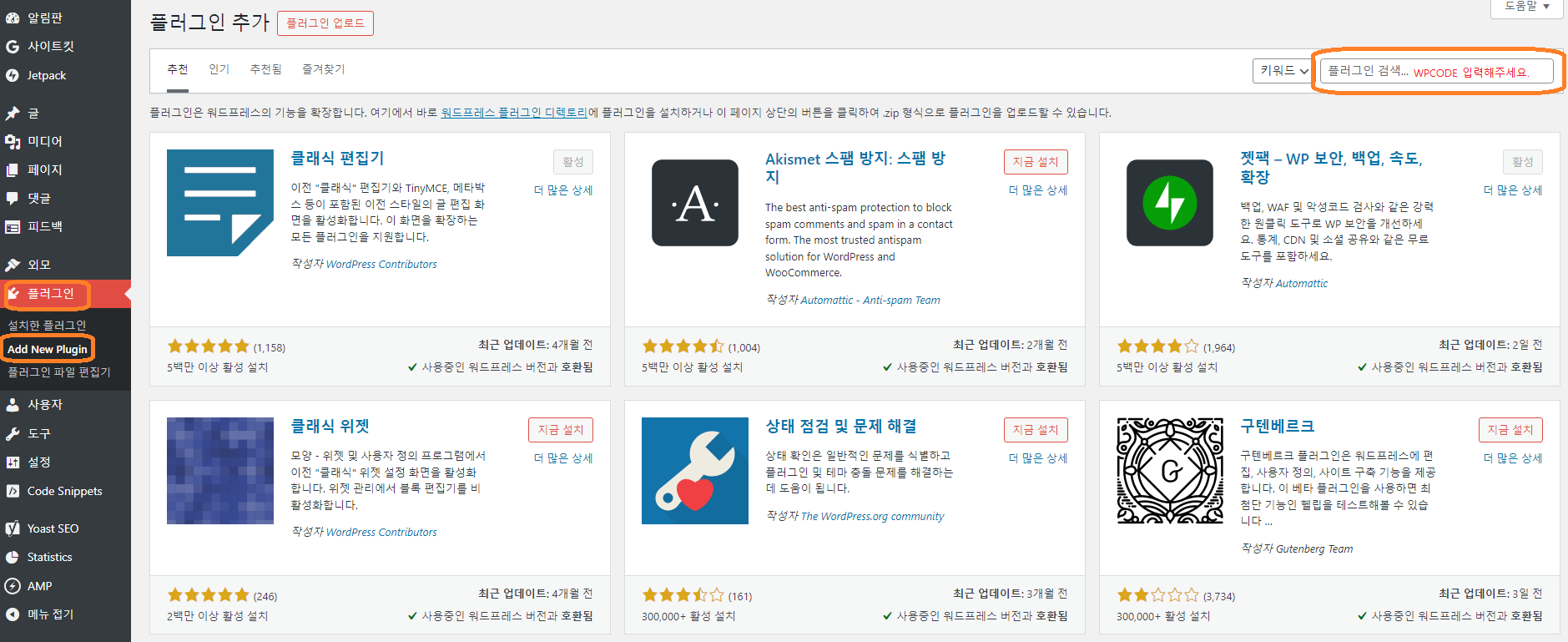Click the Akismet plugin logo
The width and height of the screenshot is (1568, 642).
[695, 203]
